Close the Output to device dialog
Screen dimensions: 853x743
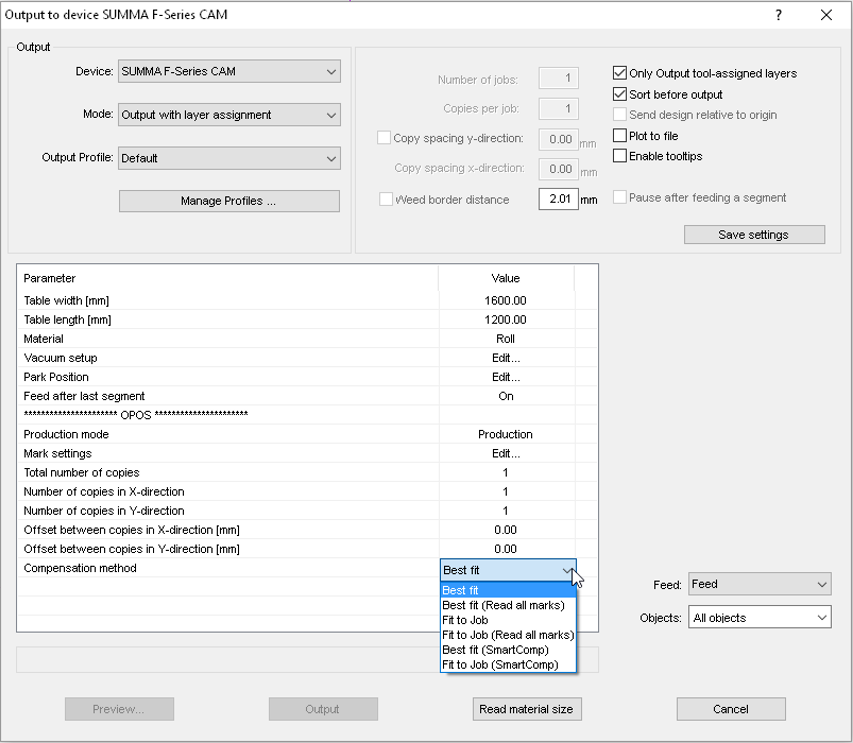coord(826,15)
